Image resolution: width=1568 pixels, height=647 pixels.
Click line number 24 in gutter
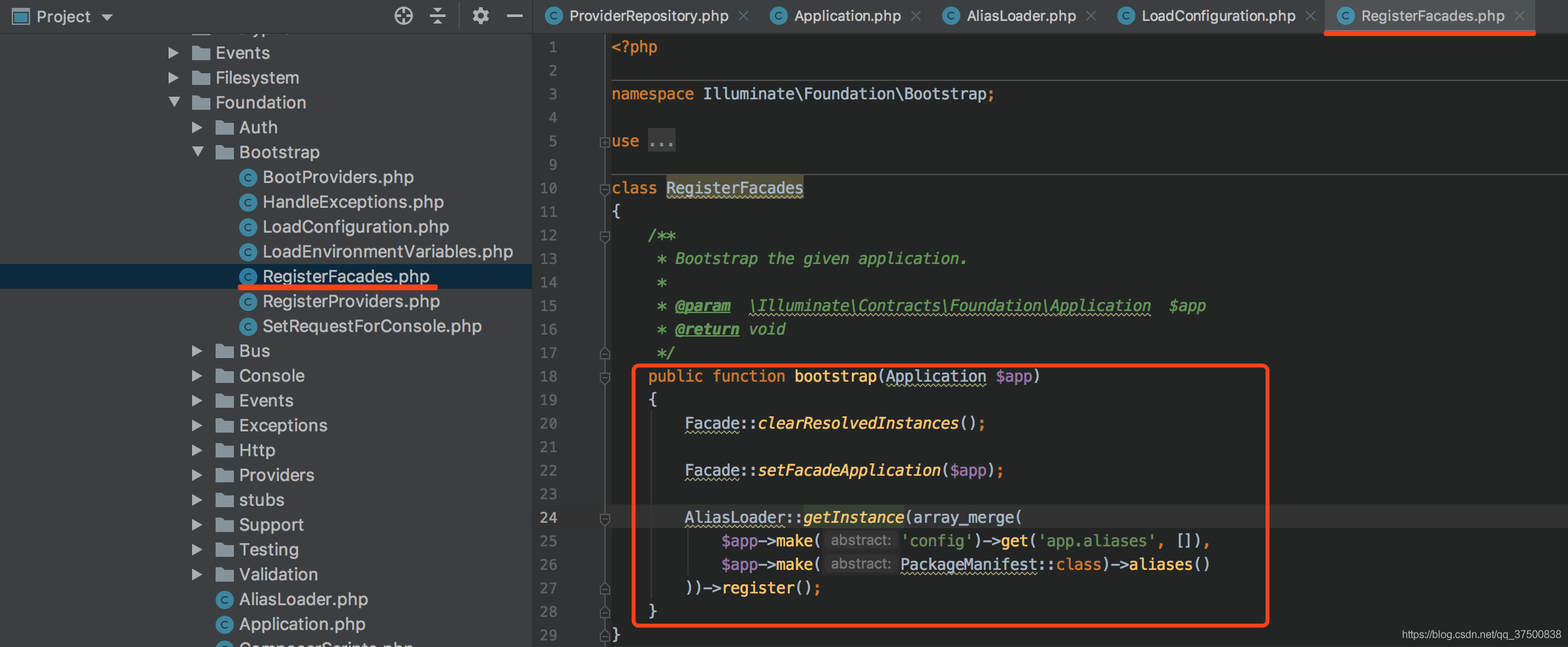pyautogui.click(x=548, y=518)
